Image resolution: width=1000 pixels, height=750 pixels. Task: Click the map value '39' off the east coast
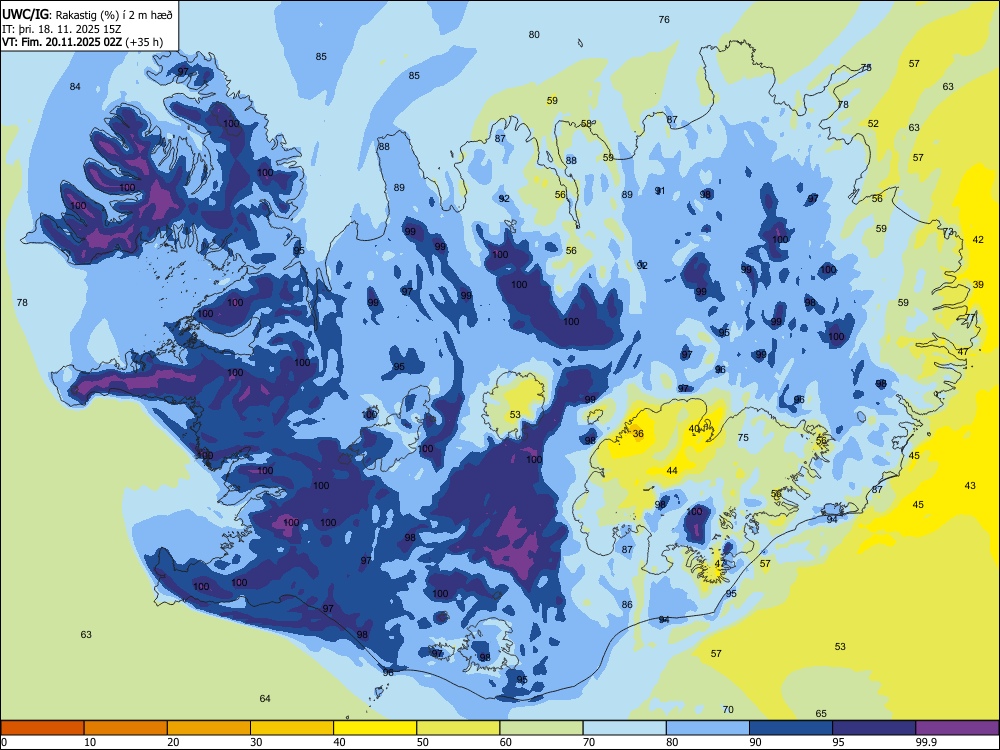[x=978, y=284]
